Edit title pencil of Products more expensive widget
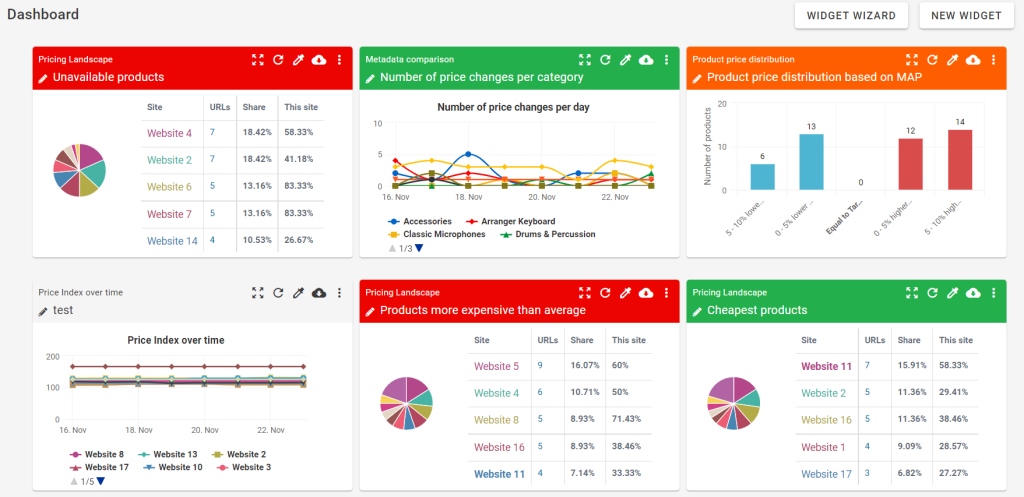Viewport: 1024px width, 497px height. [370, 311]
